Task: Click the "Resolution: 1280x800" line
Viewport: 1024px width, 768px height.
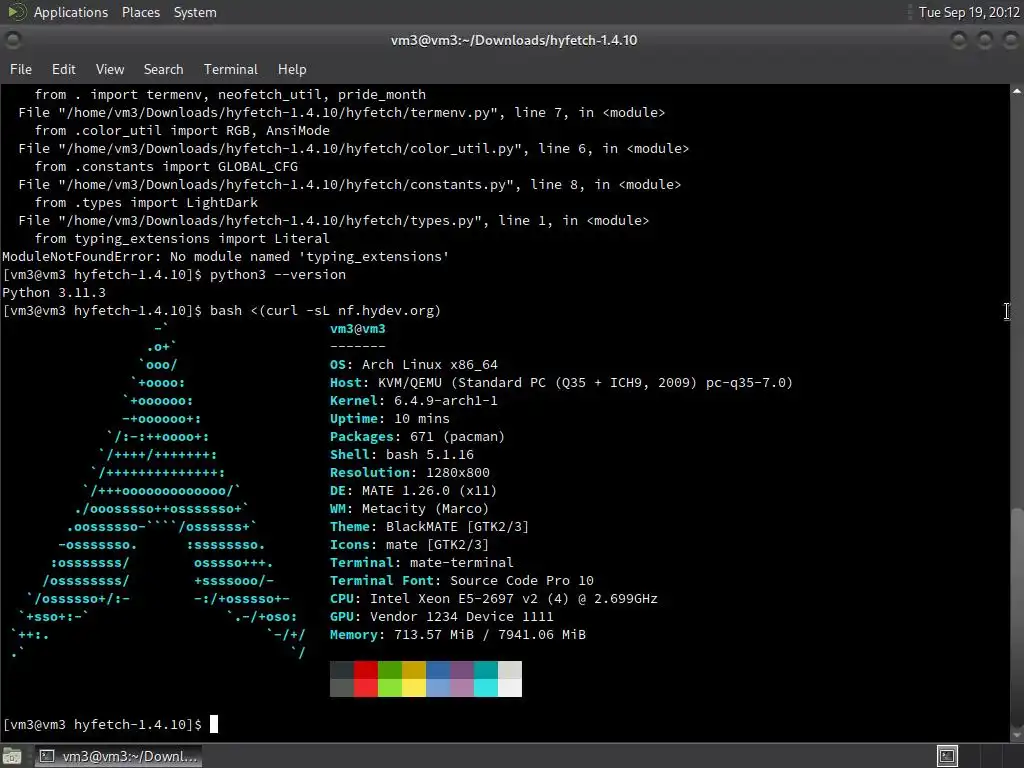Action: tap(409, 472)
